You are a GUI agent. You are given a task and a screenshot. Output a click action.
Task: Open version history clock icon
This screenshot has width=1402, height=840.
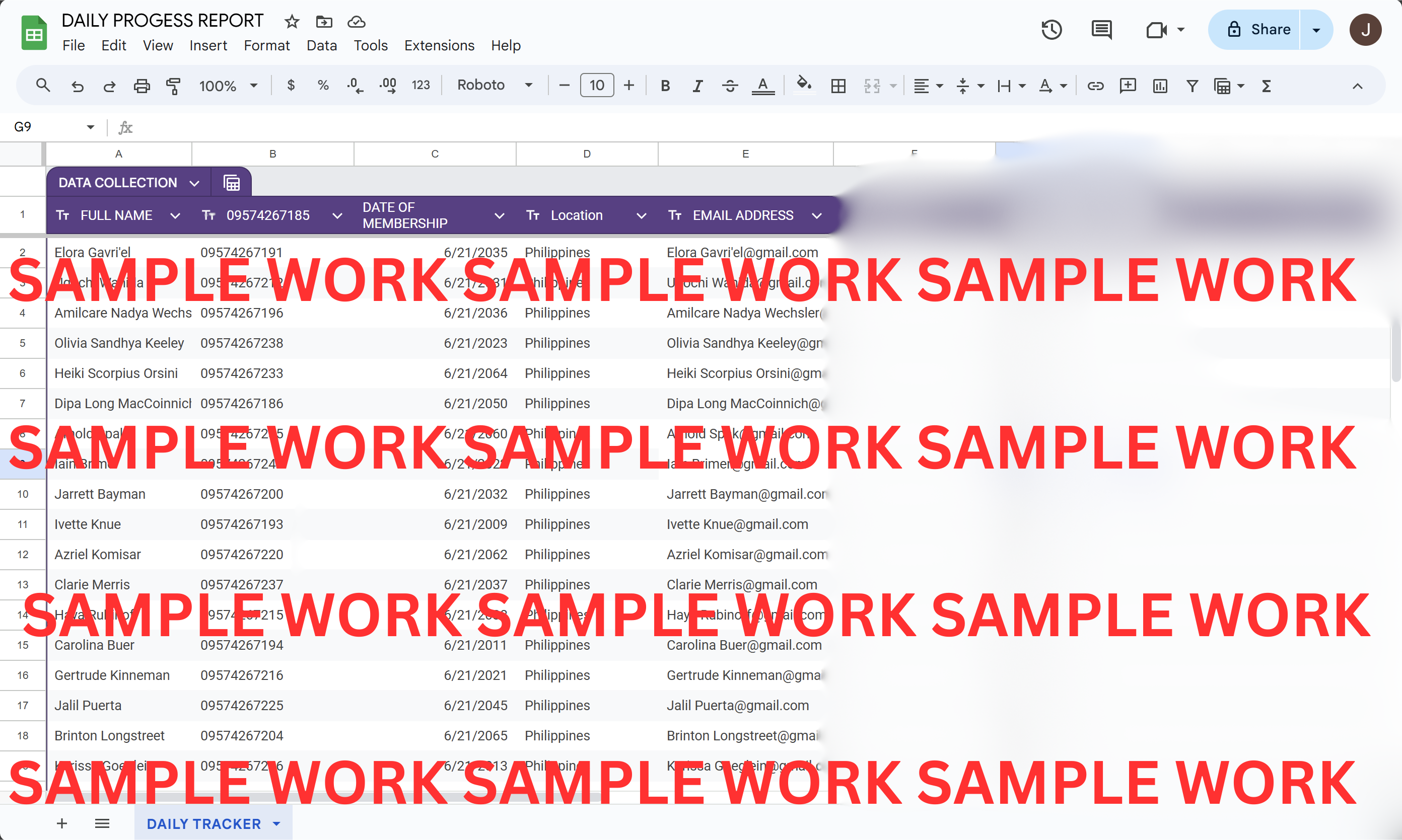tap(1051, 29)
